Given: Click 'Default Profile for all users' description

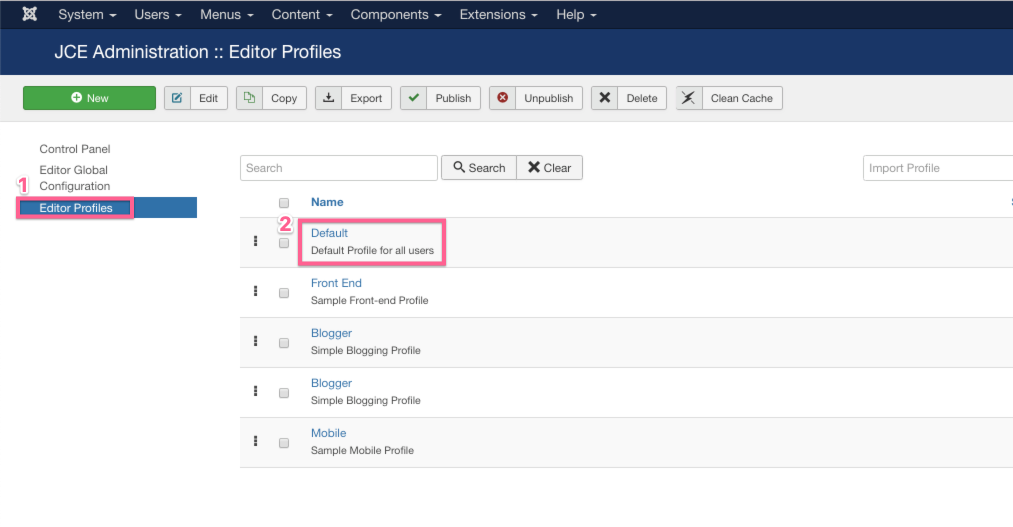Looking at the screenshot, I should (x=372, y=251).
